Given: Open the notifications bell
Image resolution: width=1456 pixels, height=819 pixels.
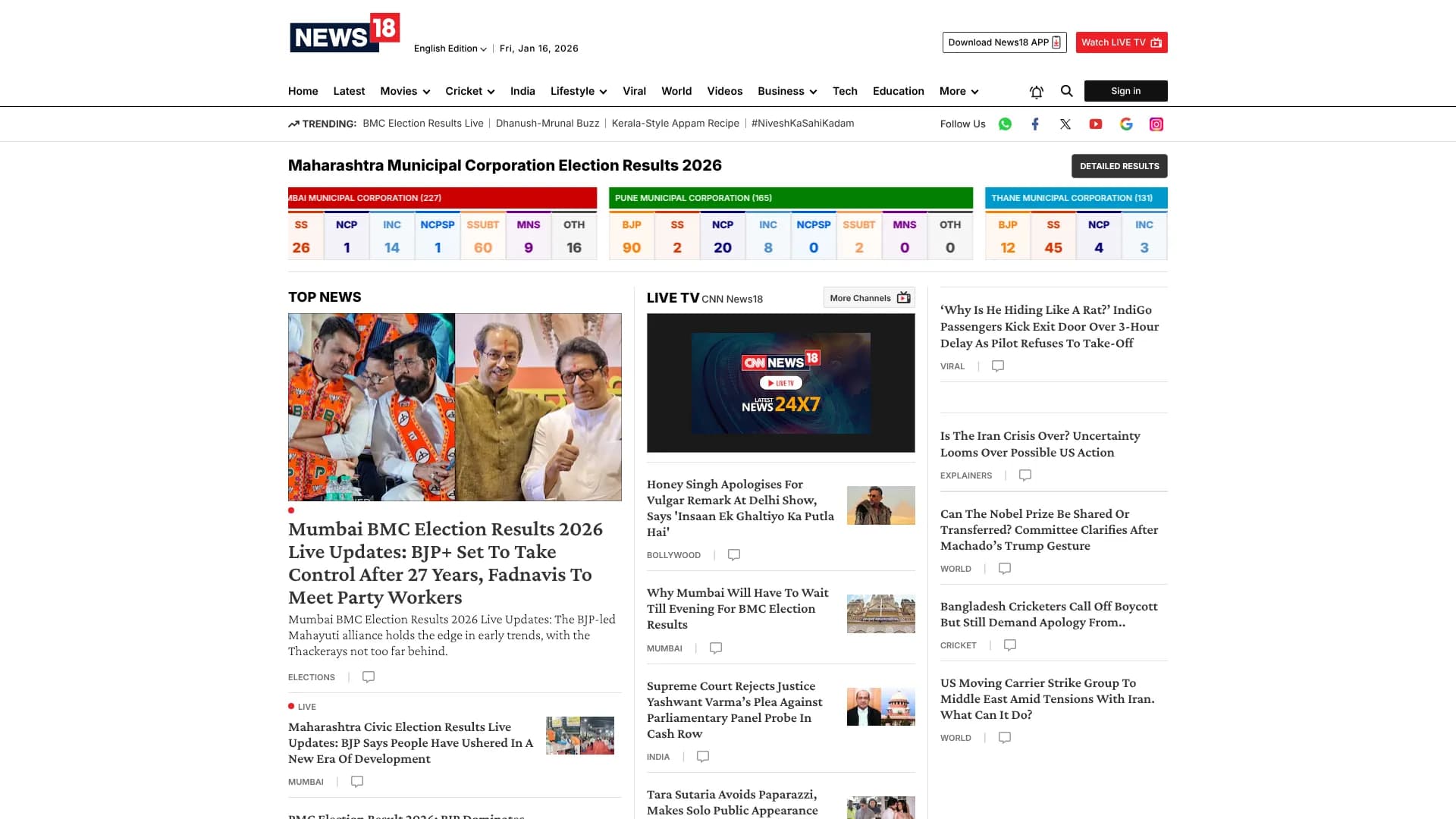Looking at the screenshot, I should click(1037, 92).
